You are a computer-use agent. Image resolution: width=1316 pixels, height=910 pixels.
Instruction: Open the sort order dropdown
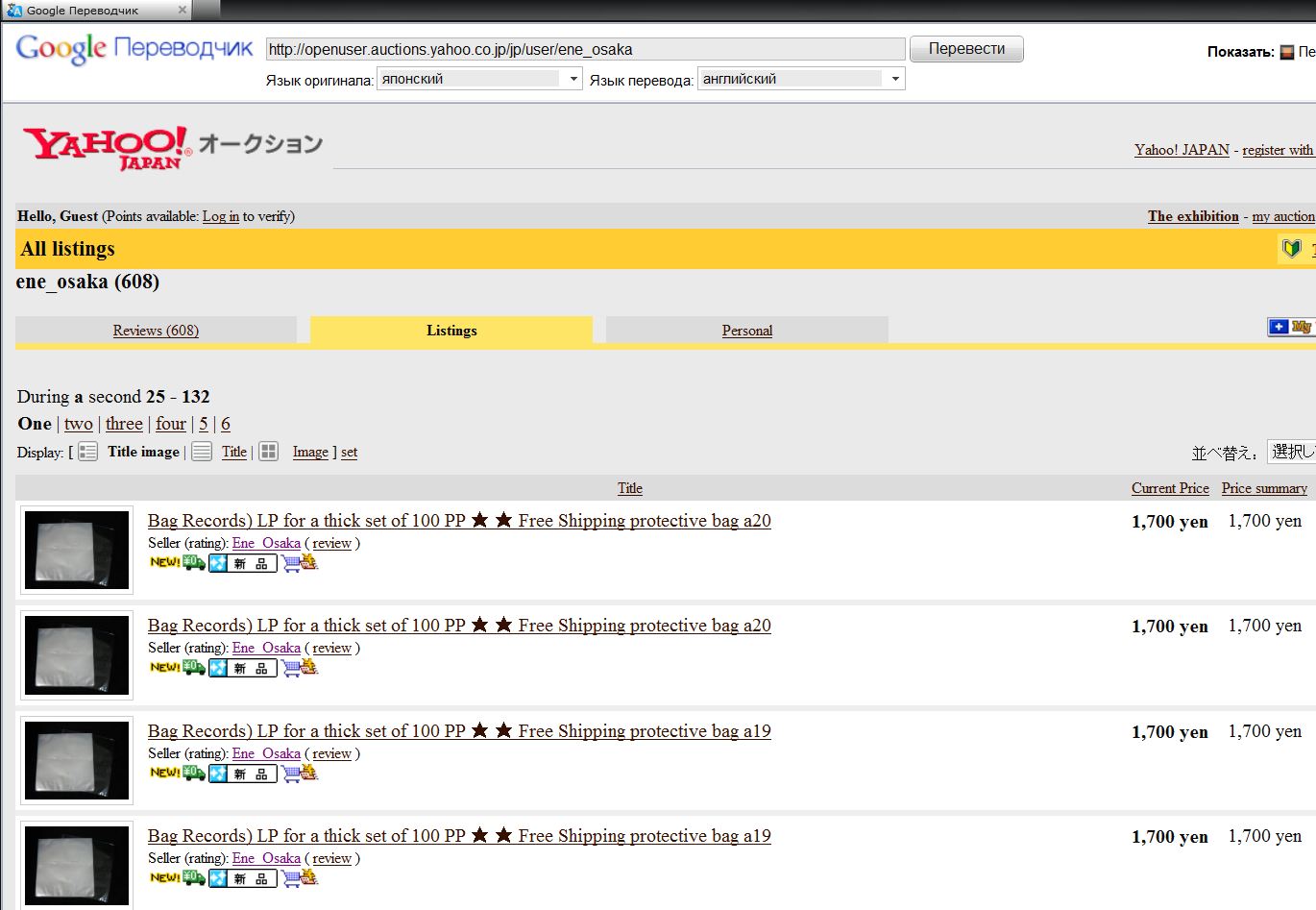tap(1291, 452)
